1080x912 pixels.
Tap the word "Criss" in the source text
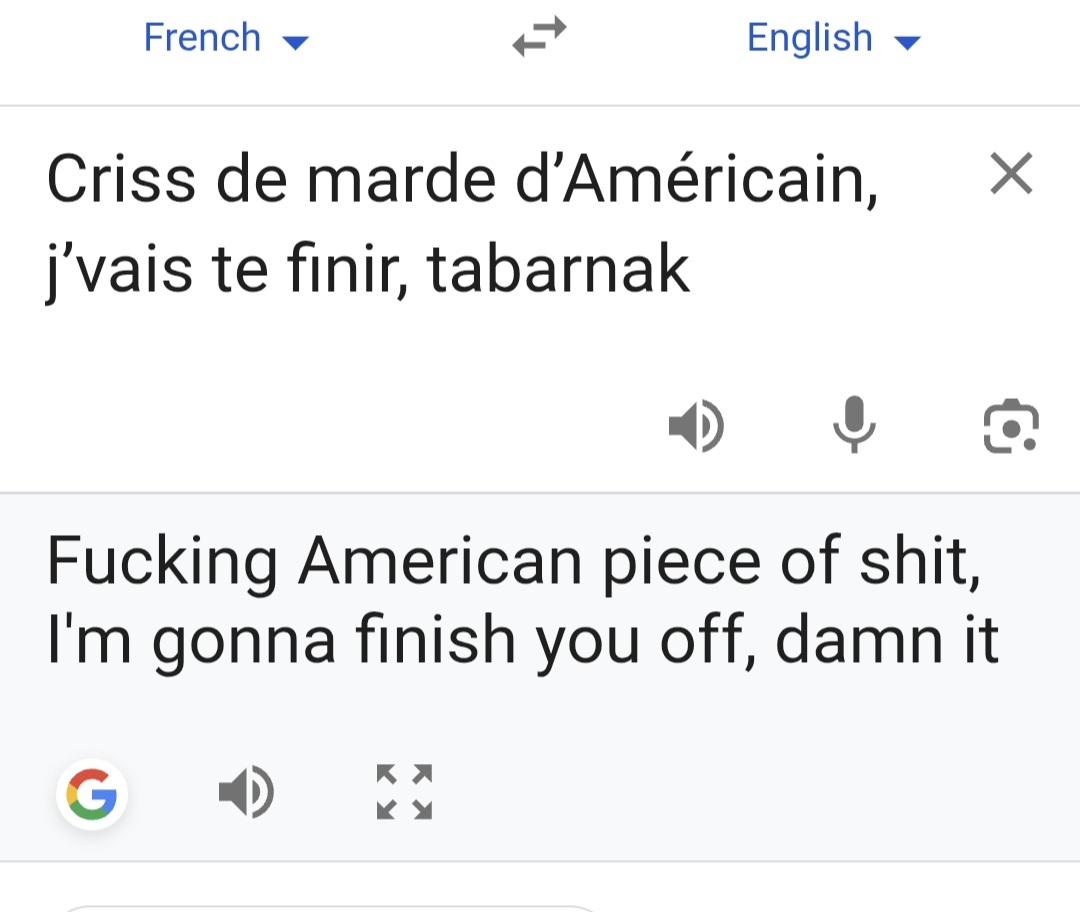[x=122, y=180]
